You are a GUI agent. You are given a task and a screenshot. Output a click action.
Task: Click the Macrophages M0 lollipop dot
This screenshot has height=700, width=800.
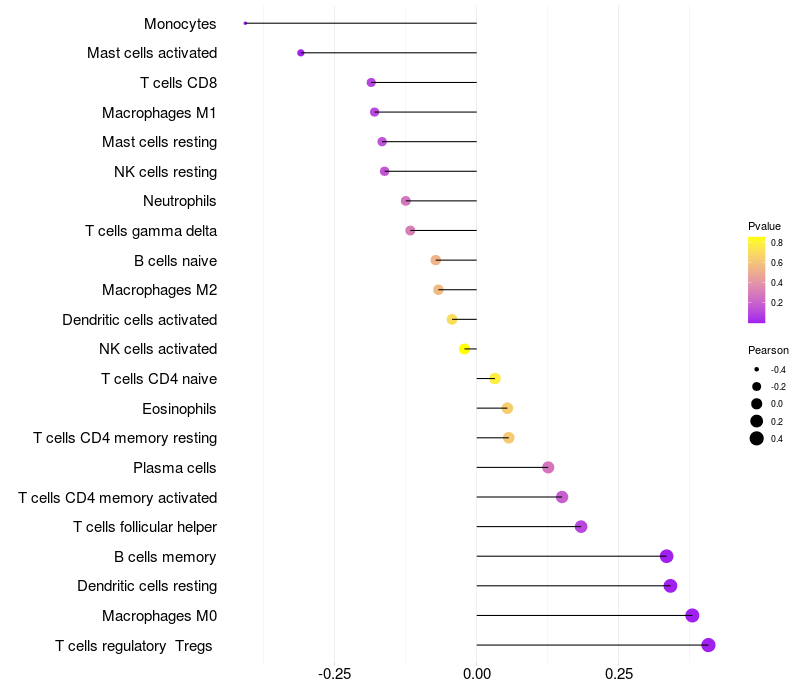click(x=692, y=616)
